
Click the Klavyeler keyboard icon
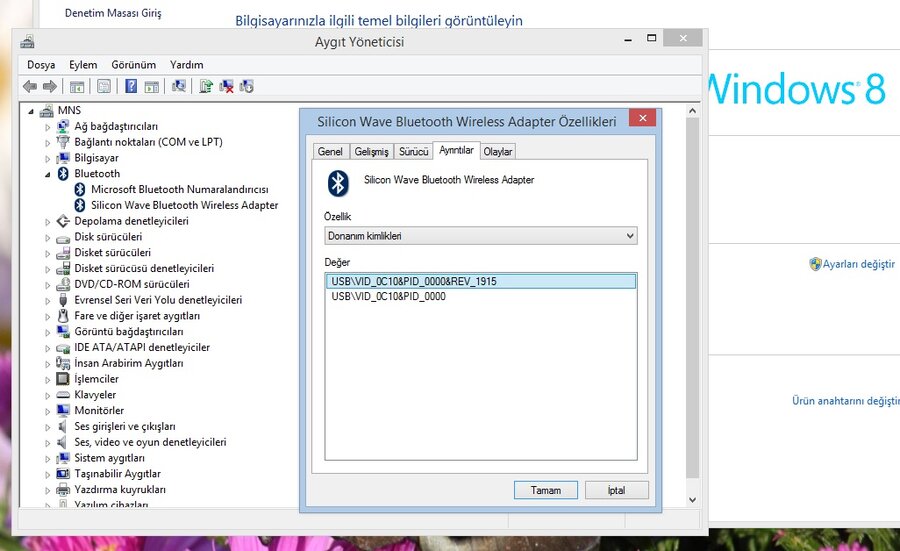click(x=63, y=395)
